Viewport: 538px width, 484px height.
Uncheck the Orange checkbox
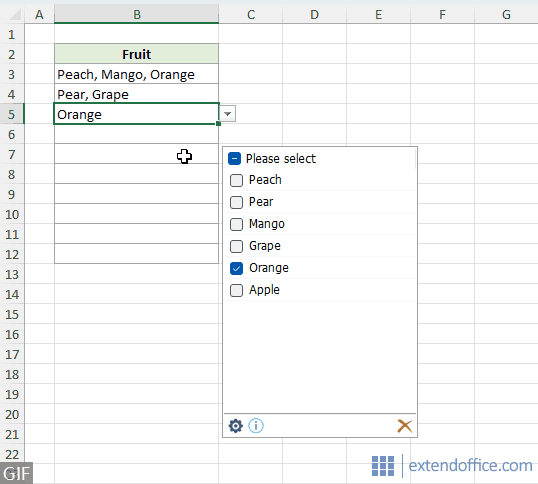236,268
